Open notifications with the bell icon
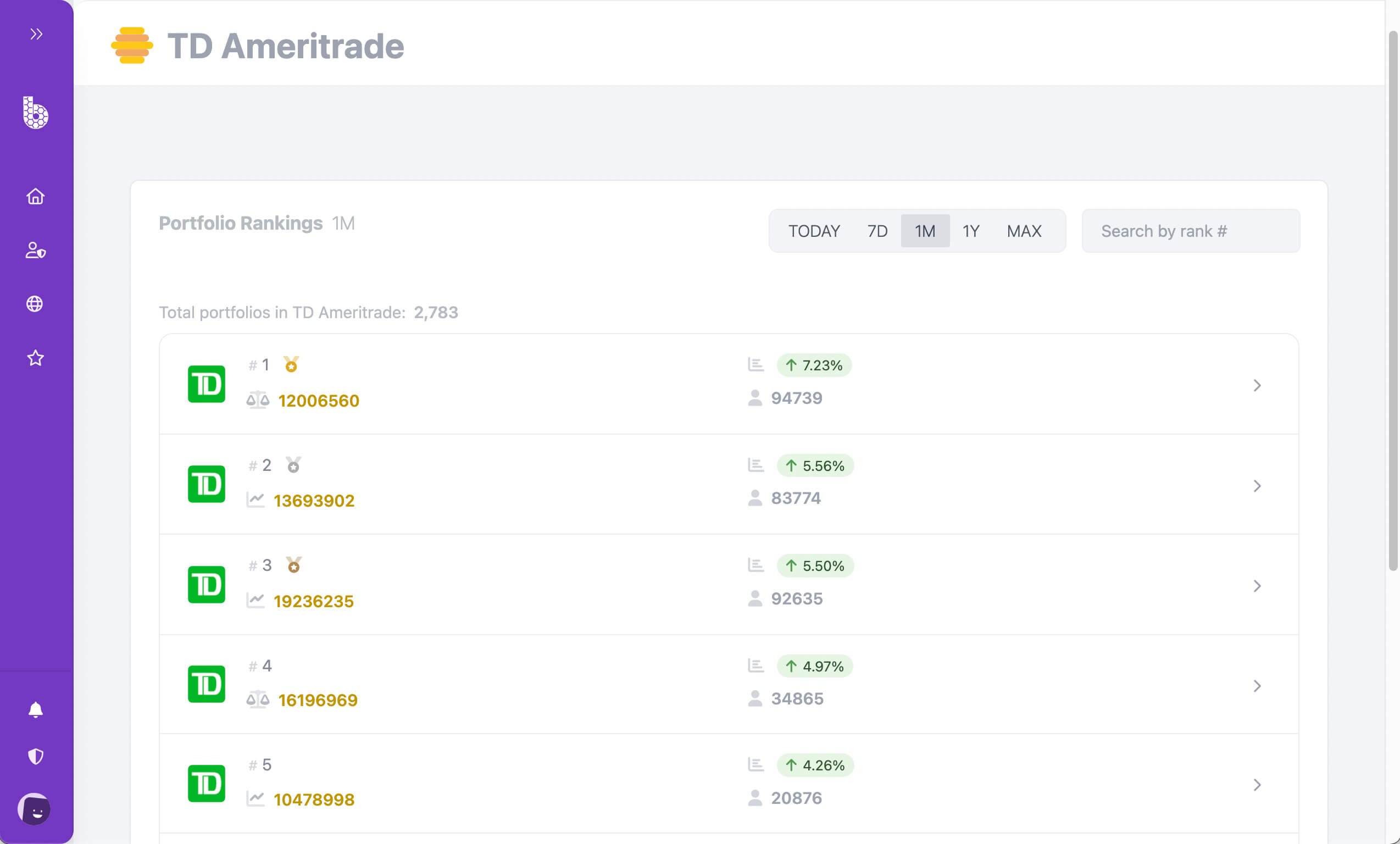1400x844 pixels. point(35,709)
